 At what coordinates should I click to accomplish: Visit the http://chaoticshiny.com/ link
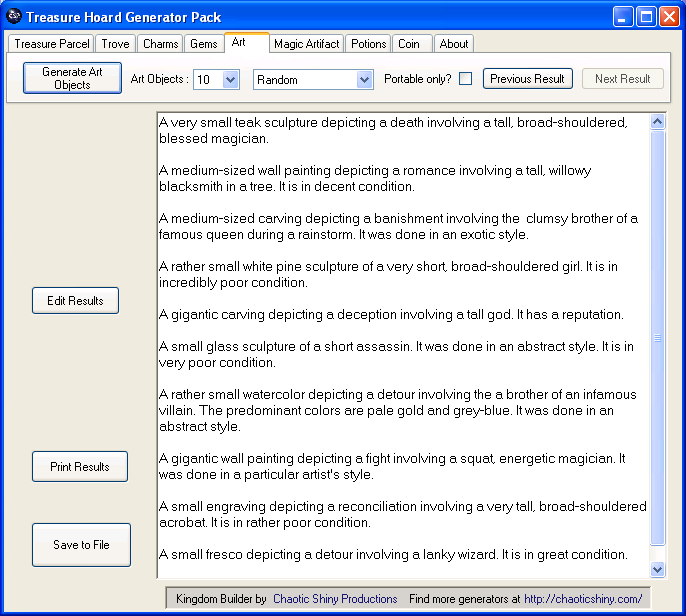[583, 598]
